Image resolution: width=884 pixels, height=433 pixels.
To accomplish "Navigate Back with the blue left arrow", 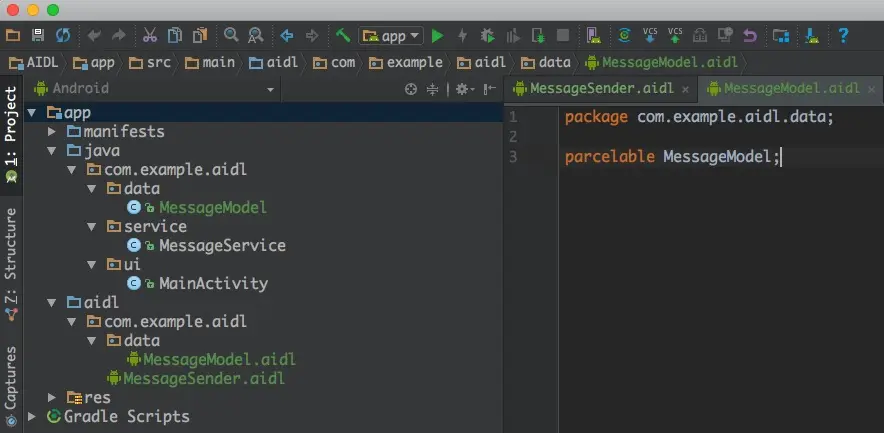I will [x=287, y=36].
